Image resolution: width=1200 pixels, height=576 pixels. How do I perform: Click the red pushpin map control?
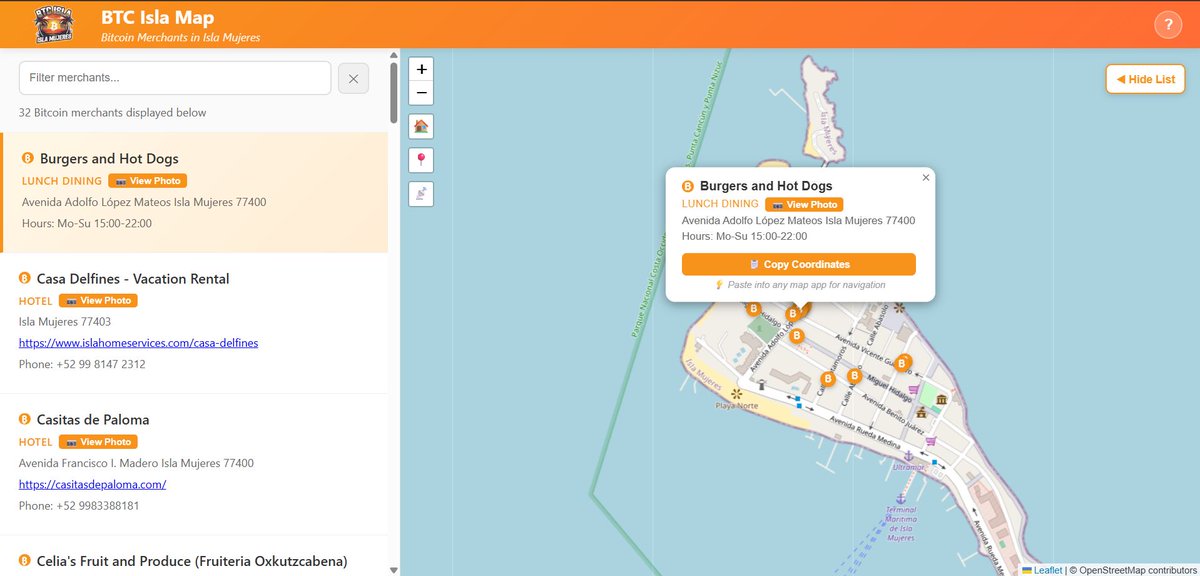point(422,160)
